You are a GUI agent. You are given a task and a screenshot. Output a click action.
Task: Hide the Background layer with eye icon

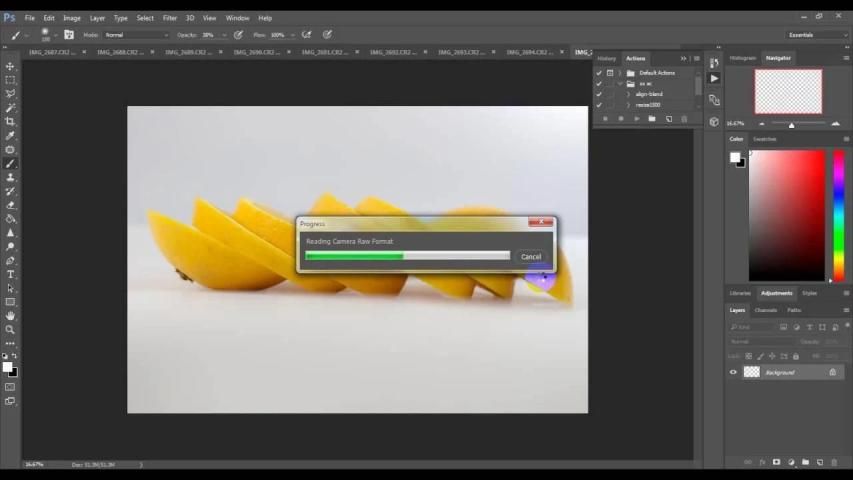point(733,372)
